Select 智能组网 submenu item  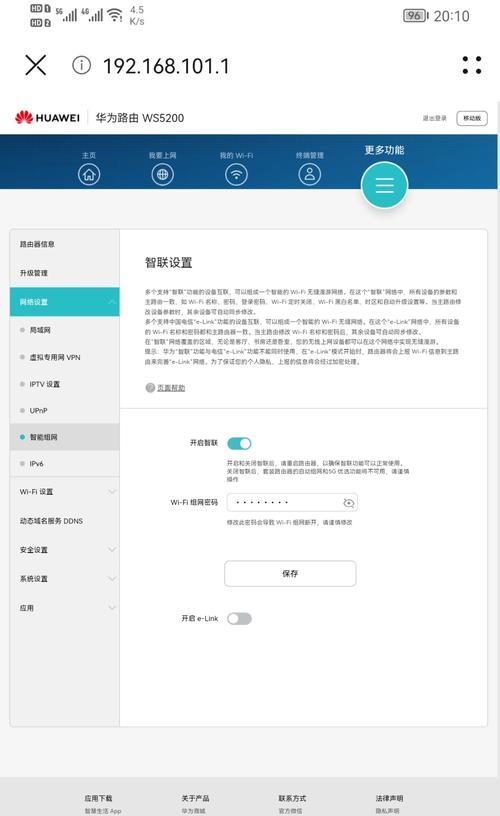(65, 437)
